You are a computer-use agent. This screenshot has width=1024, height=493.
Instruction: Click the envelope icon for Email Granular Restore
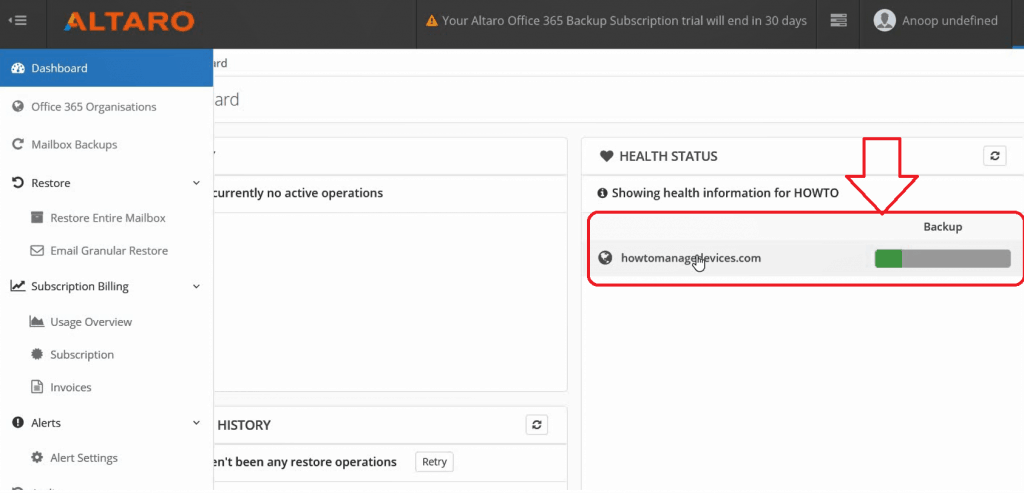tap(37, 251)
